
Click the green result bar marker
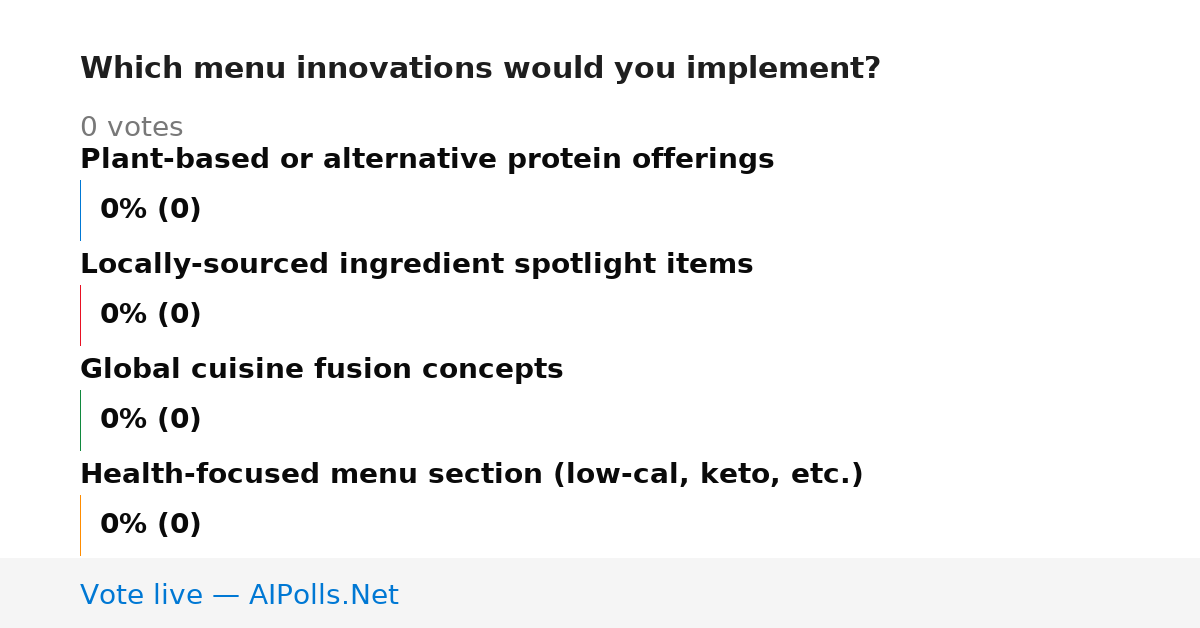pyautogui.click(x=80, y=420)
